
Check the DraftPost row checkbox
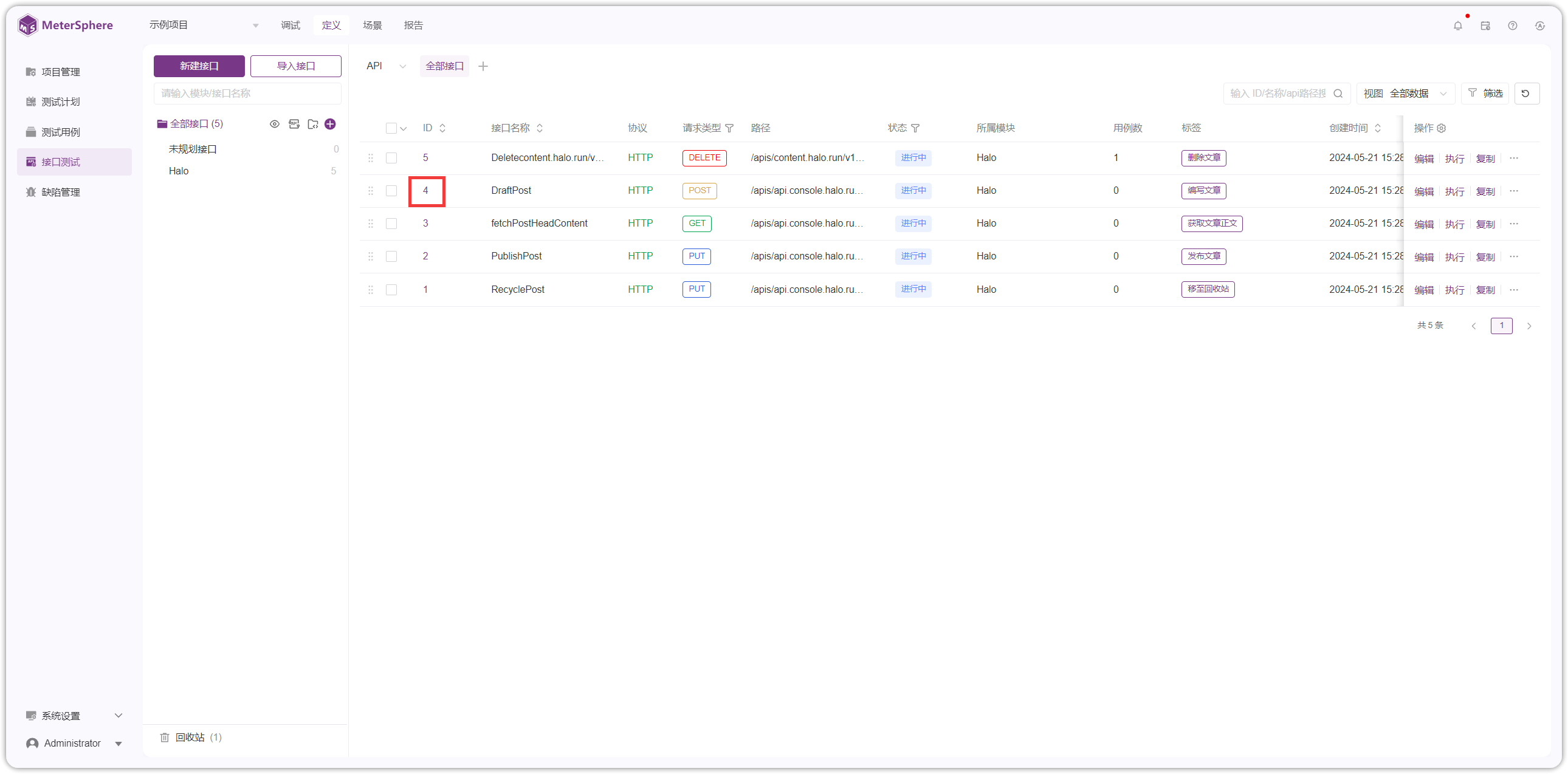[x=391, y=191]
